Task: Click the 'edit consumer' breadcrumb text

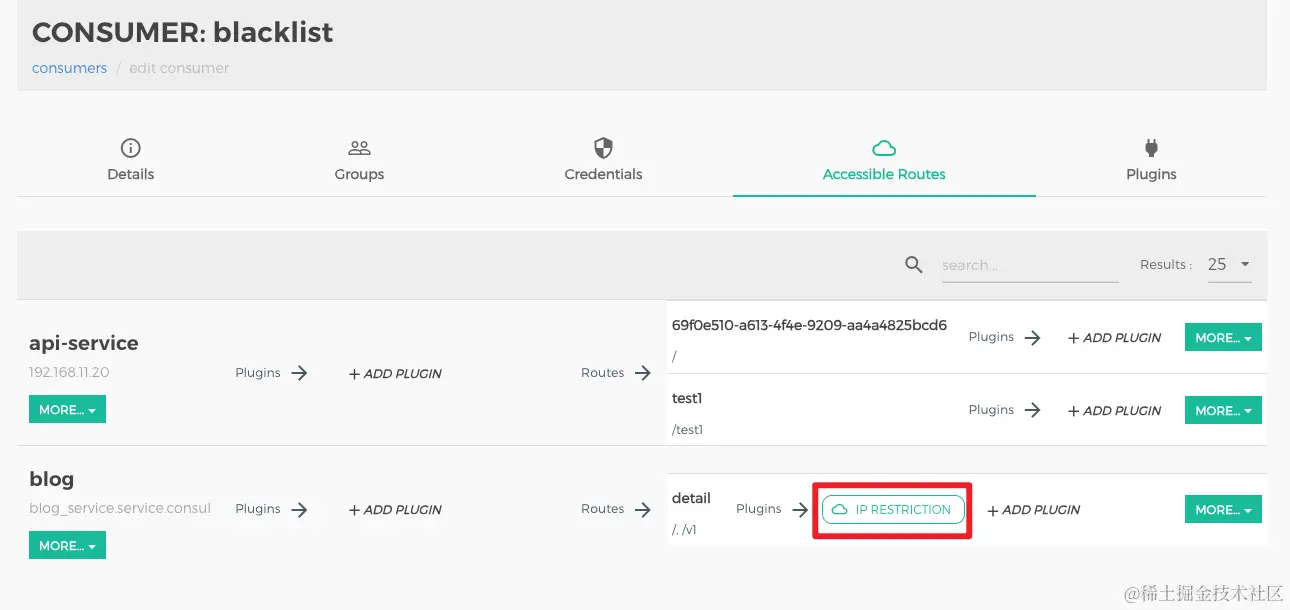Action: (179, 68)
